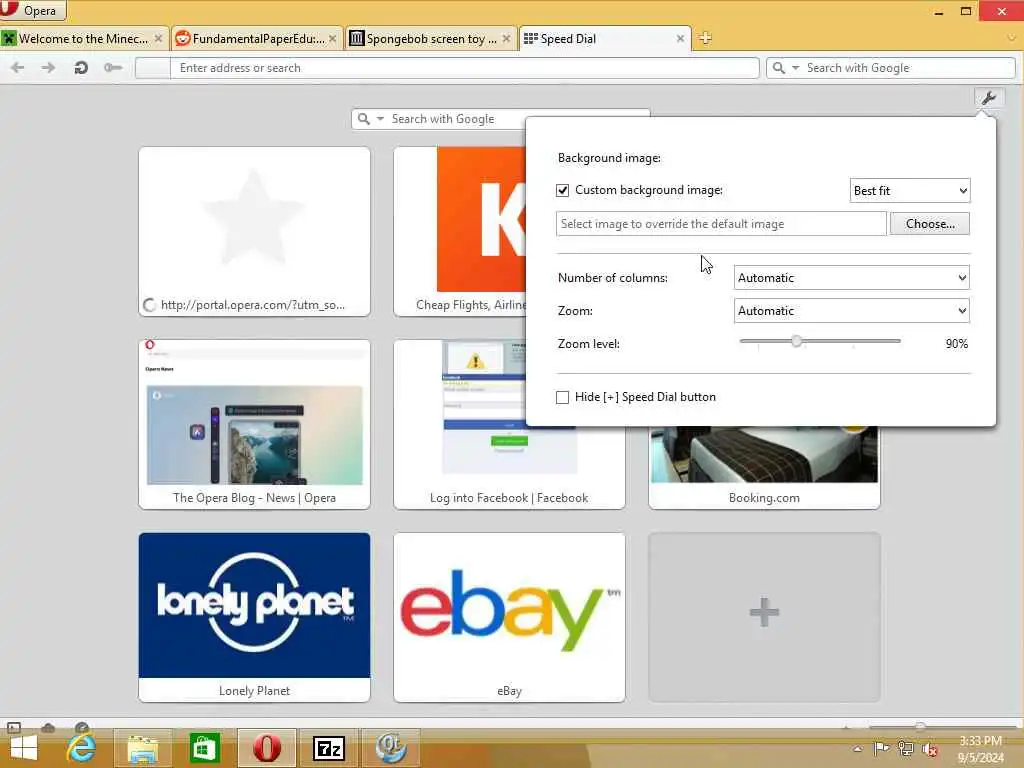Open the Best fit dropdown
Image resolution: width=1024 pixels, height=768 pixels.
[910, 191]
